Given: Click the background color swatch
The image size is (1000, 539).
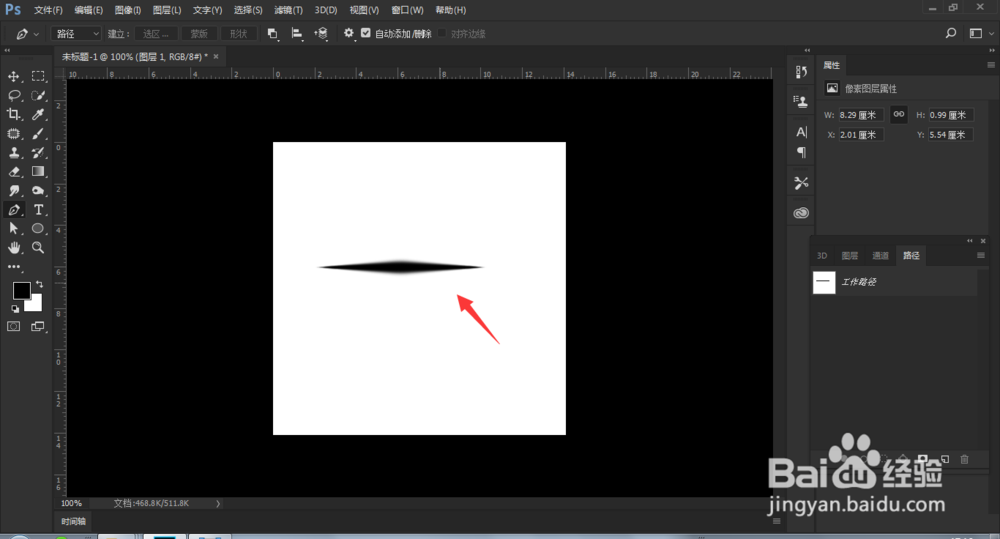Looking at the screenshot, I should tap(34, 304).
